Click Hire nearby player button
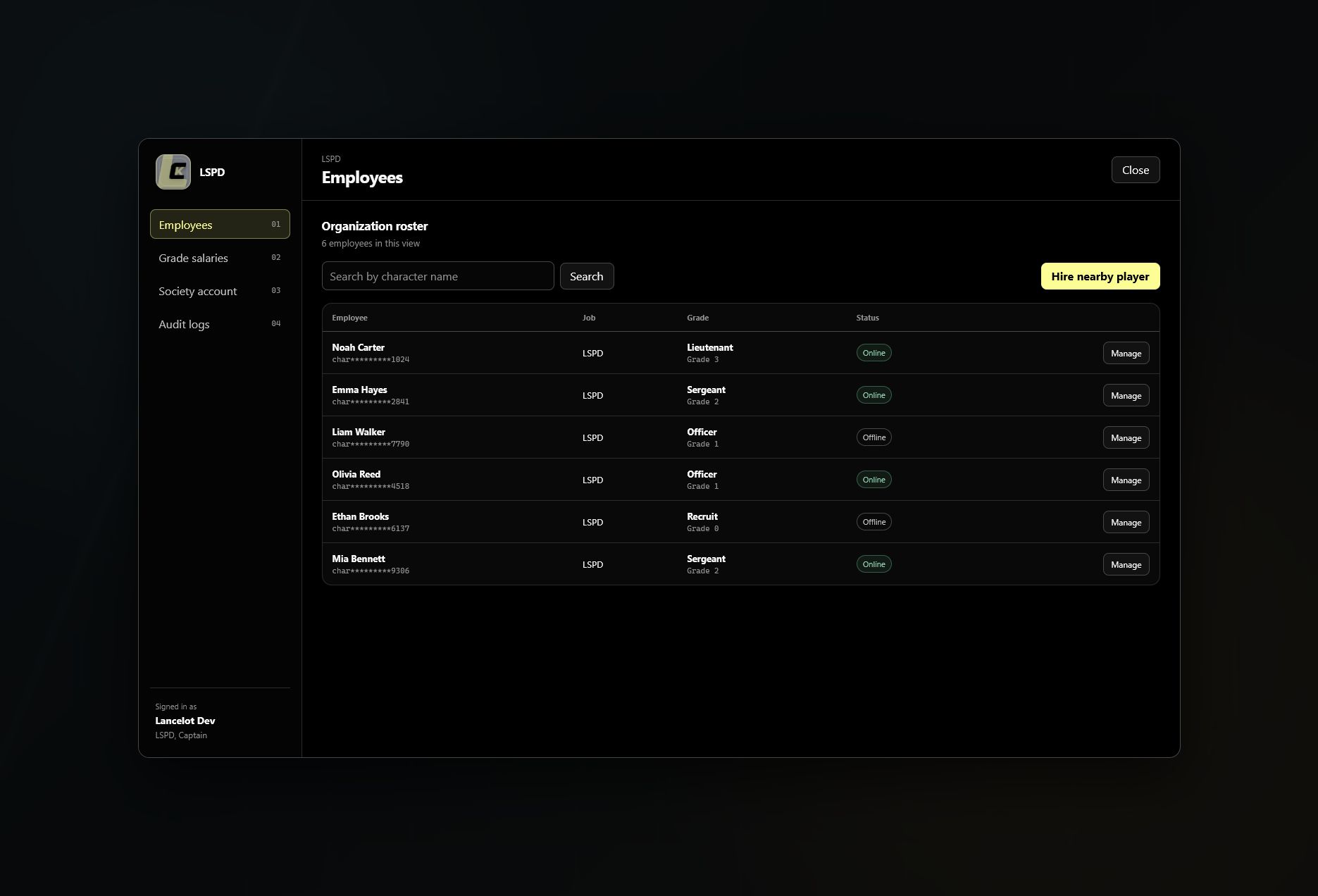This screenshot has height=896, width=1318. click(1100, 276)
